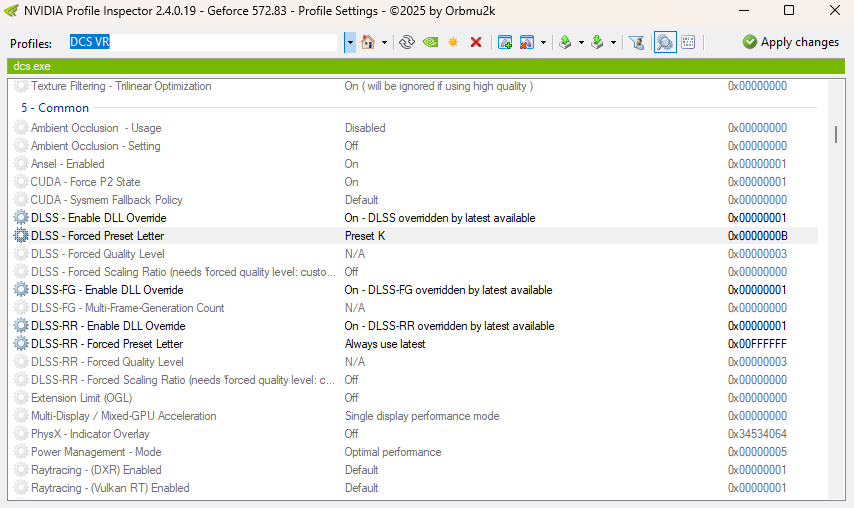854x508 pixels.
Task: Click the user-defined profile filter funnel icon
Action: 636,42
